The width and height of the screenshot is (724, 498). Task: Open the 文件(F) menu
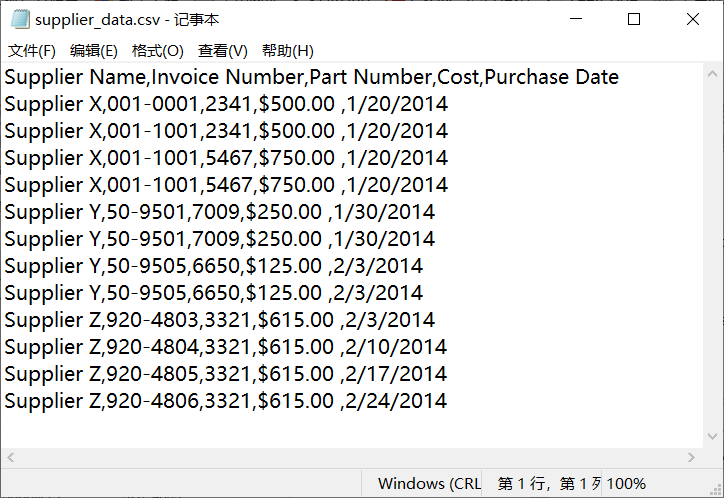point(32,51)
